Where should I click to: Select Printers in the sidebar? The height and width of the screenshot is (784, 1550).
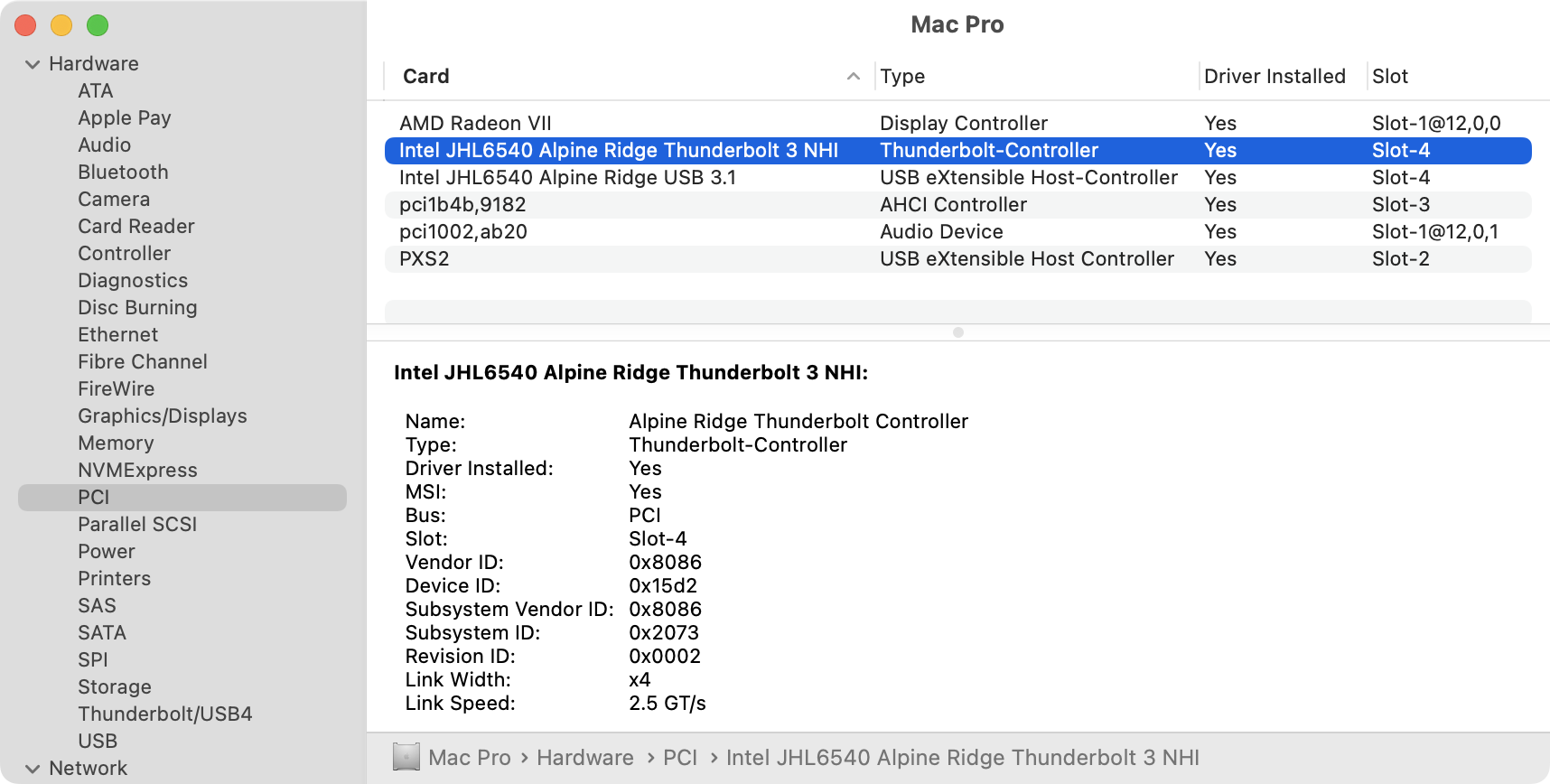(114, 579)
